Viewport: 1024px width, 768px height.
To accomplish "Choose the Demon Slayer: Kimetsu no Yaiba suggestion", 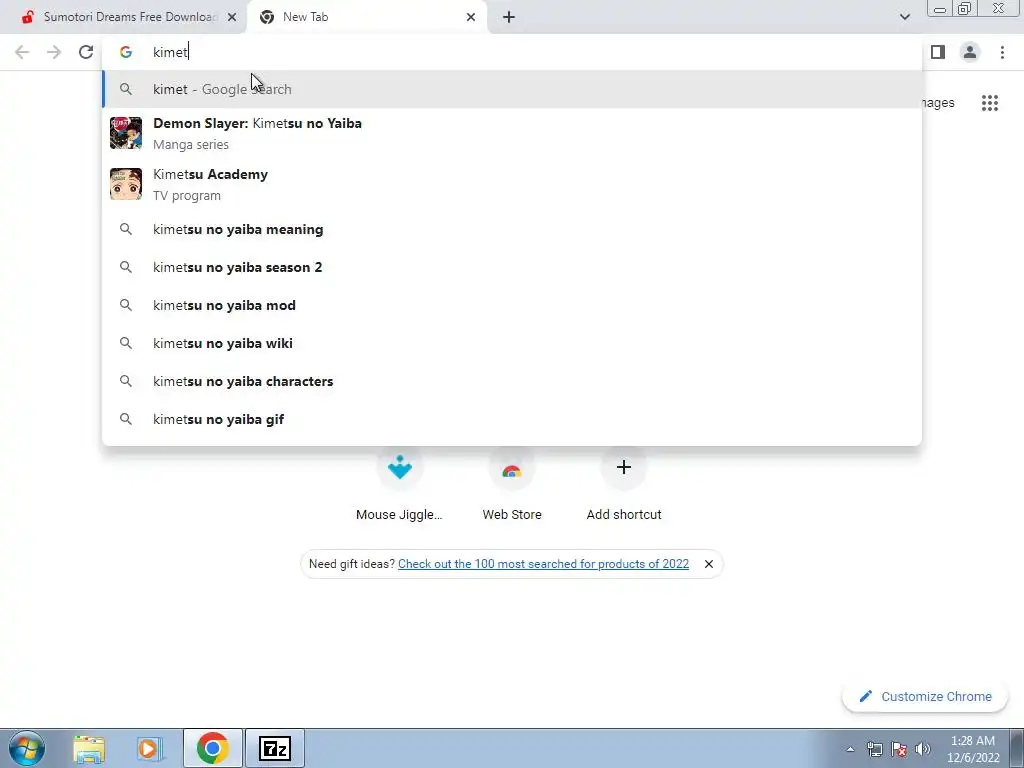I will click(512, 133).
